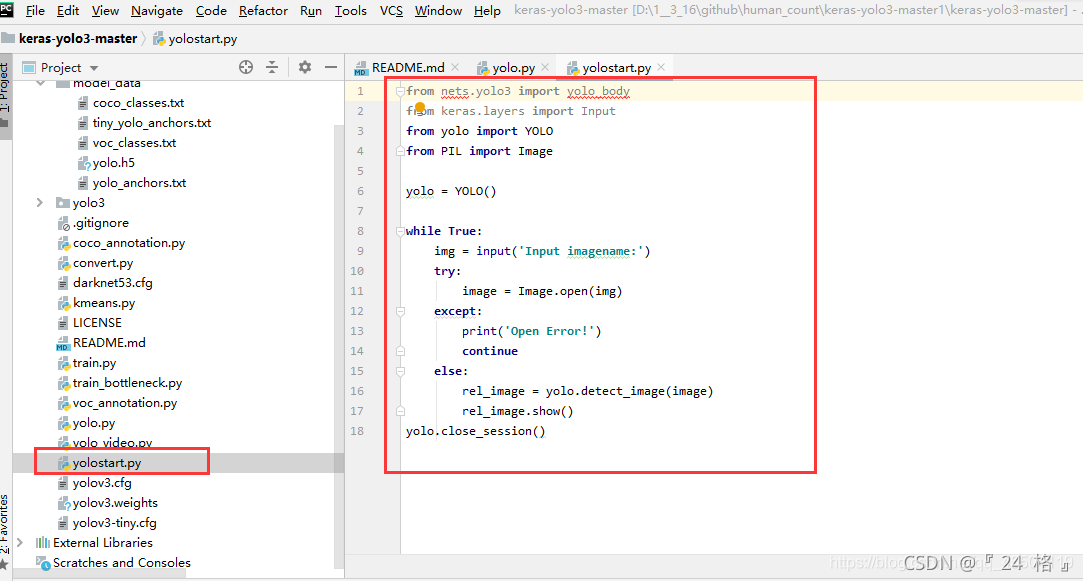Select yolov3.cfg file

coord(102,483)
